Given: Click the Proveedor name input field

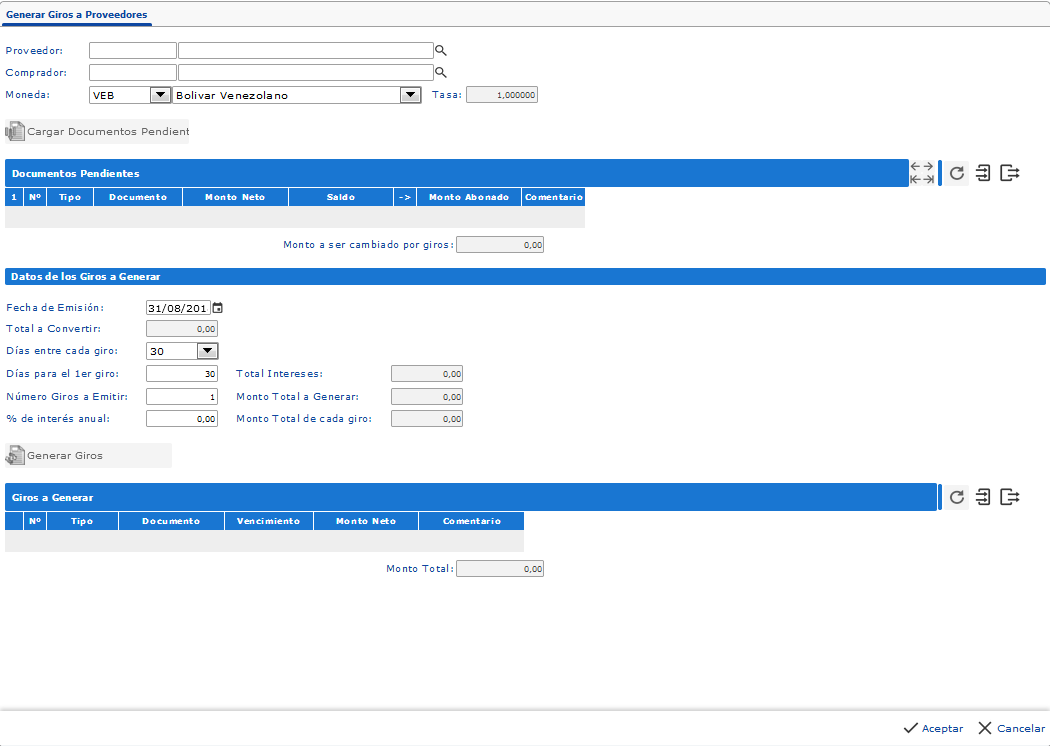Looking at the screenshot, I should (306, 50).
